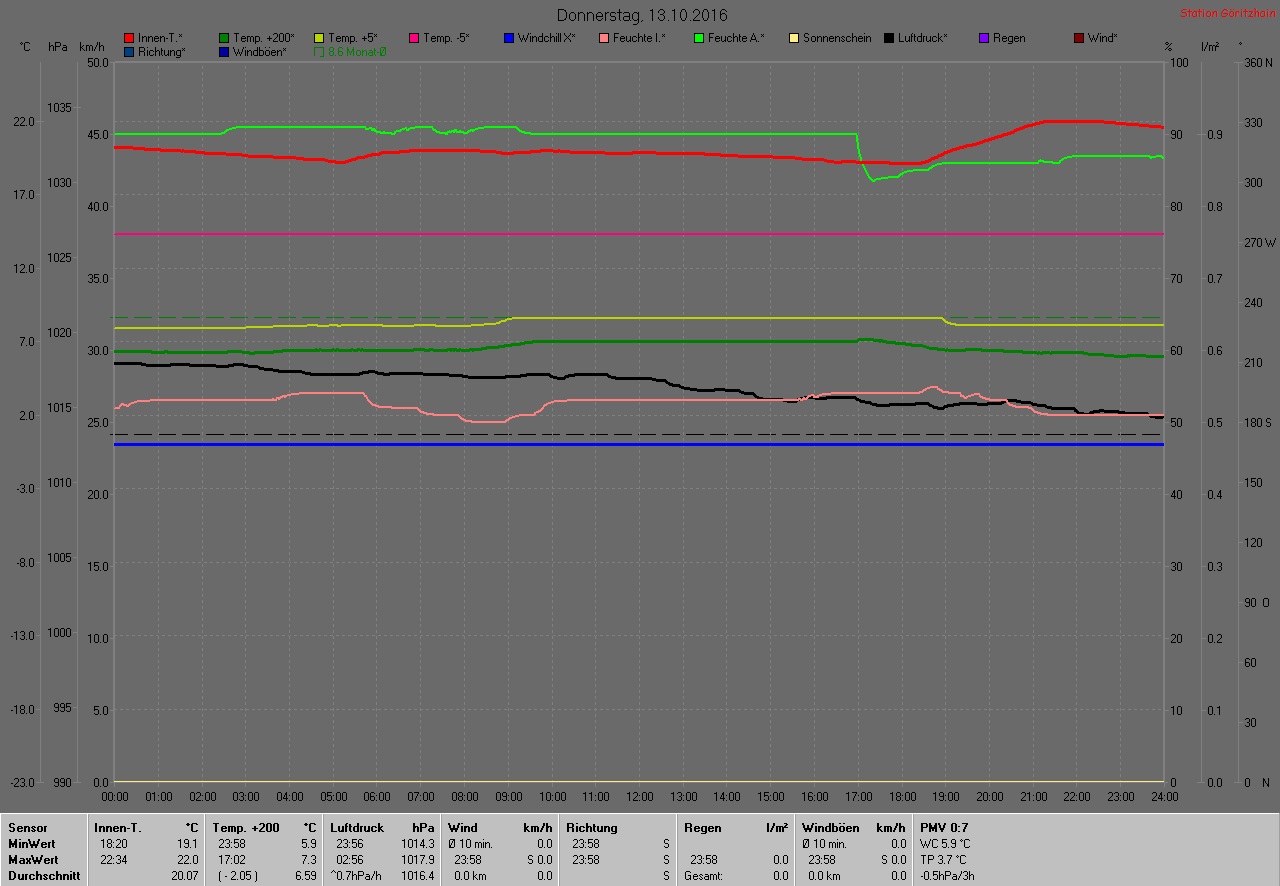The image size is (1280, 886).
Task: Click the Richtung legend square
Action: coord(129,51)
